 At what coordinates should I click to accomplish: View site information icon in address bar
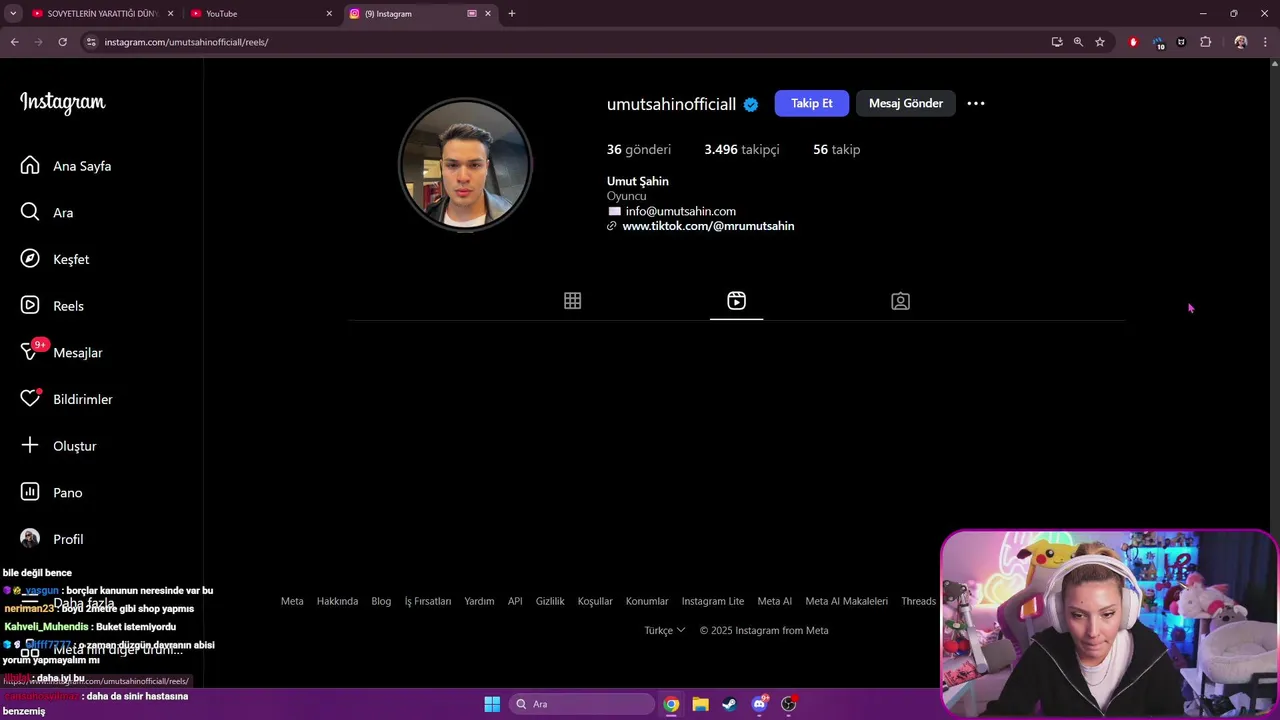click(x=91, y=42)
